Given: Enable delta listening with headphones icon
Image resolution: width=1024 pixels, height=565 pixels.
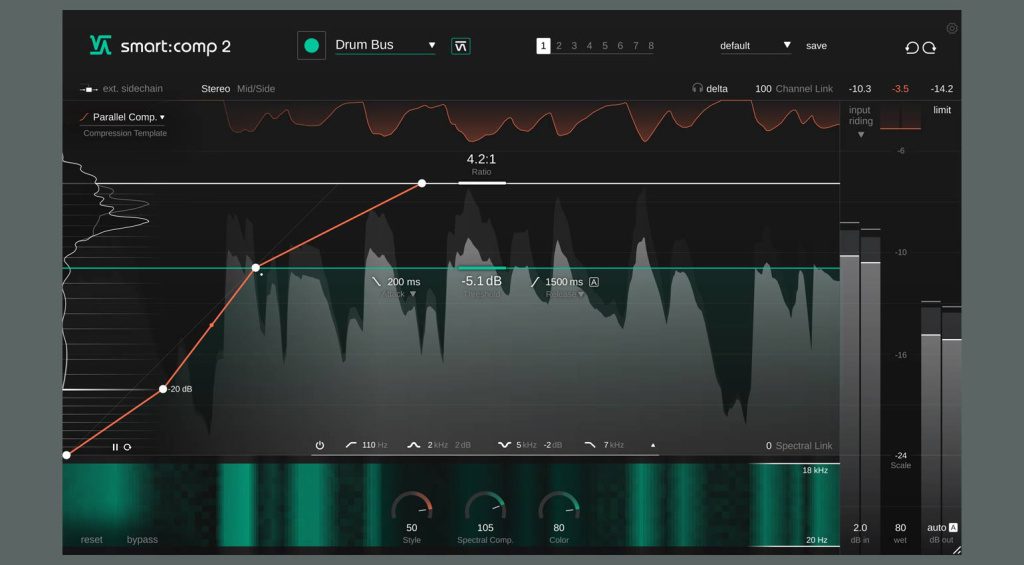Looking at the screenshot, I should [698, 88].
